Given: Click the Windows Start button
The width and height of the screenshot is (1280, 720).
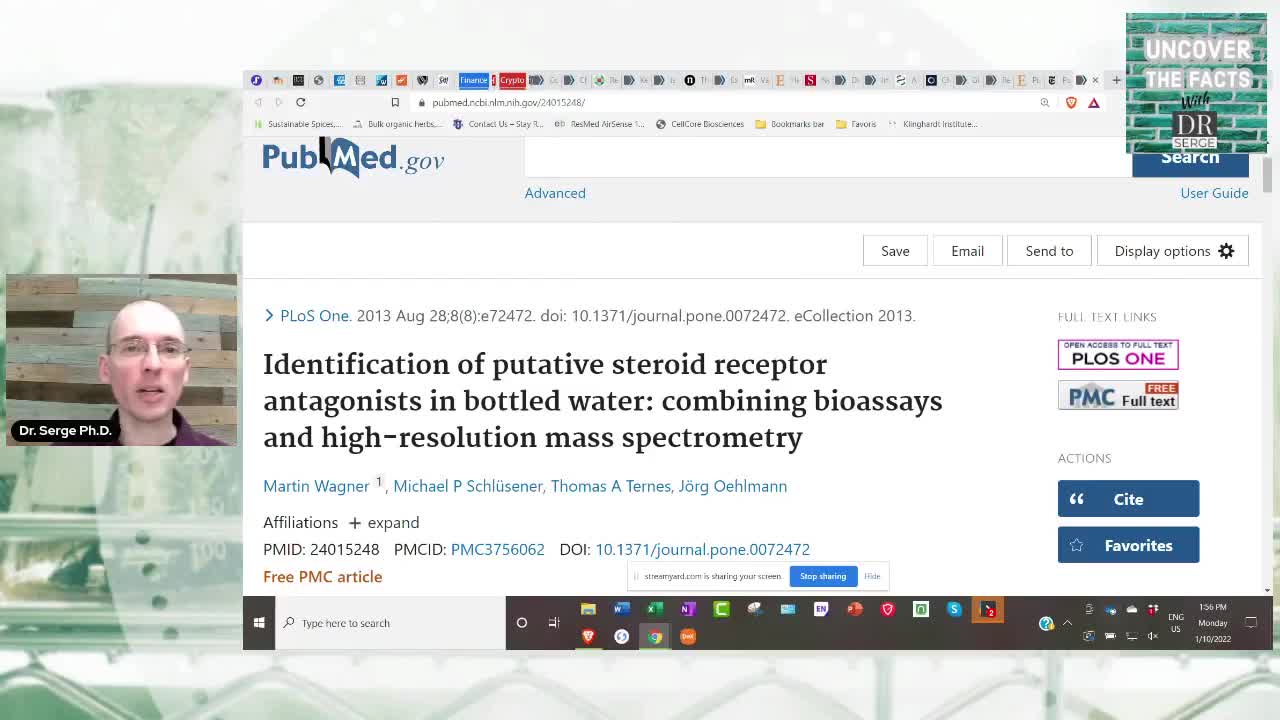Looking at the screenshot, I should pyautogui.click(x=259, y=623).
